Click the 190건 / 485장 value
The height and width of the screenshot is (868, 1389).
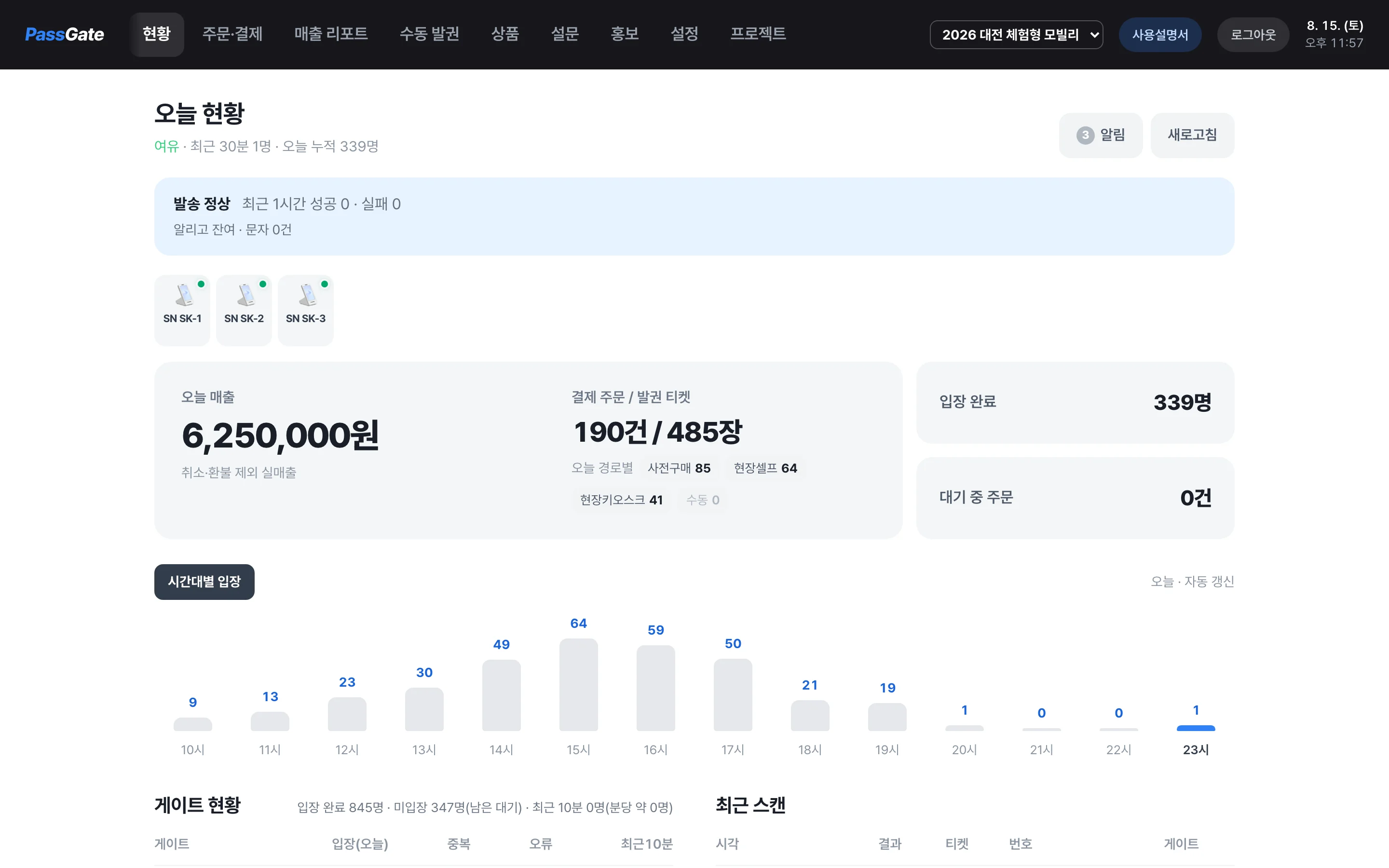coord(658,432)
